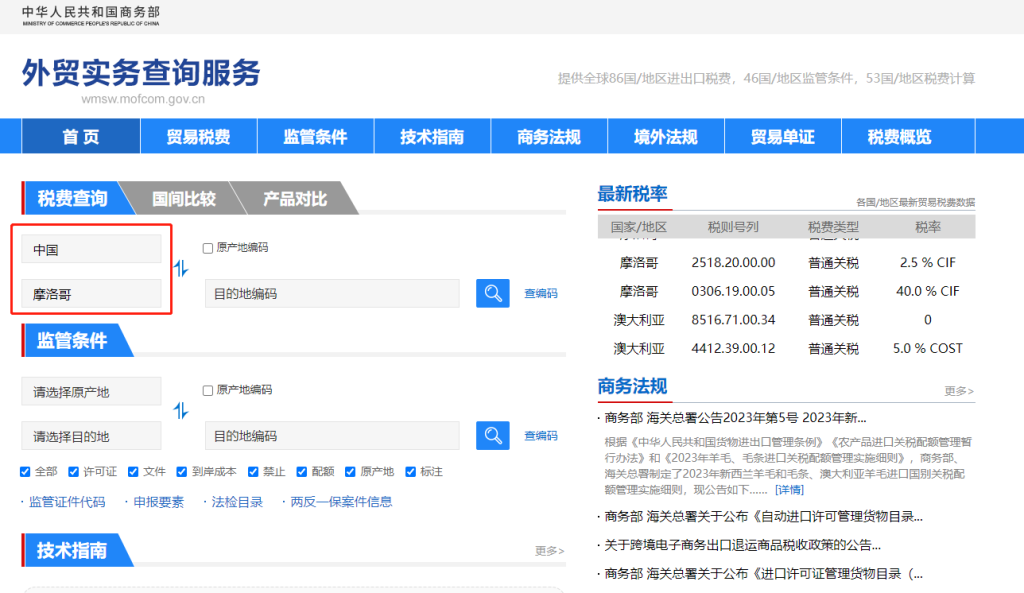Click tariff code 0306.19.00.05
This screenshot has width=1024, height=593.
[733, 291]
